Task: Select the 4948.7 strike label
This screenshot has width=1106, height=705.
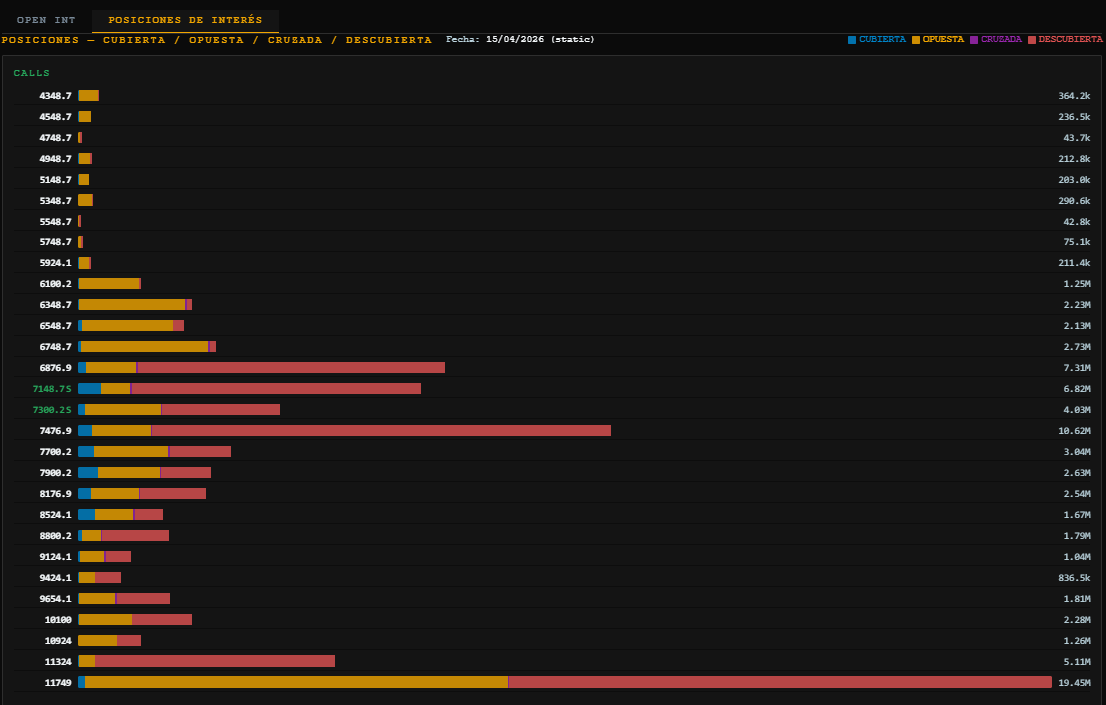Action: [55, 159]
